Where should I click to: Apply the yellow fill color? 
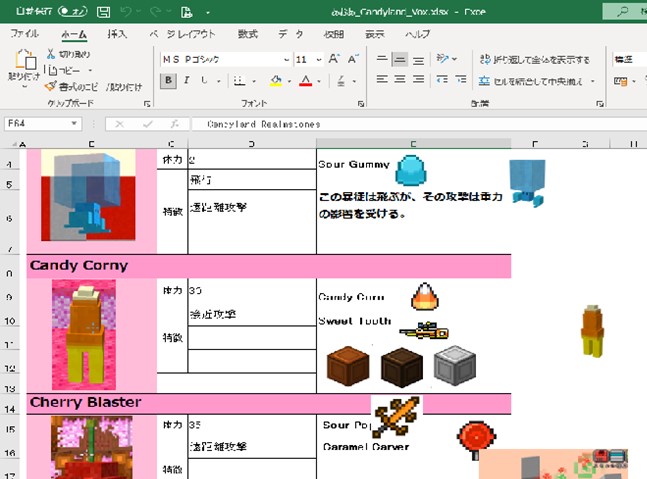[x=276, y=80]
